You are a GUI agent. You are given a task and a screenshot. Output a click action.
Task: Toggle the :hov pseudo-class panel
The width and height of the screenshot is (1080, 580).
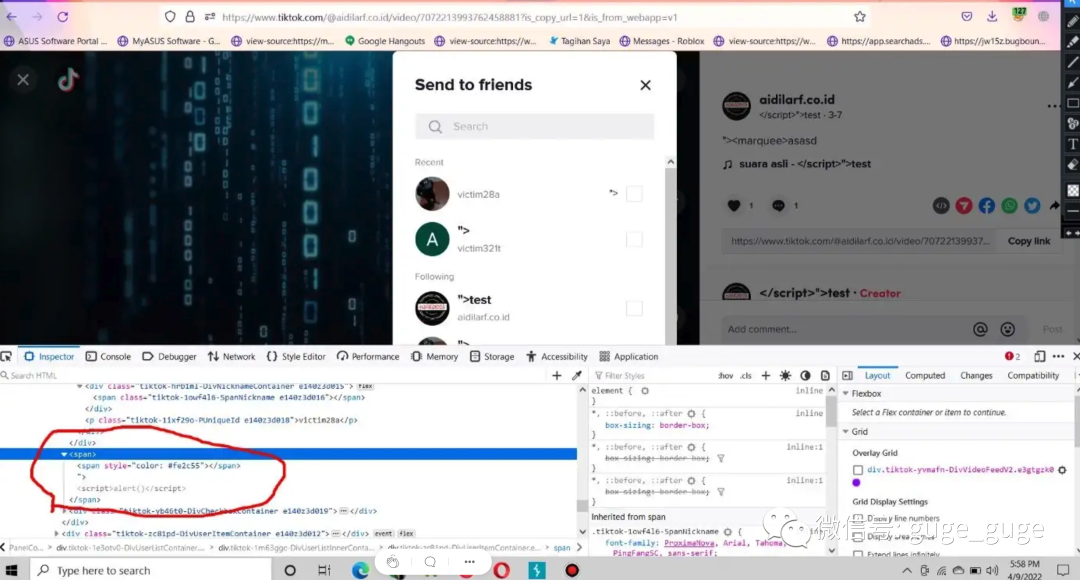click(725, 375)
